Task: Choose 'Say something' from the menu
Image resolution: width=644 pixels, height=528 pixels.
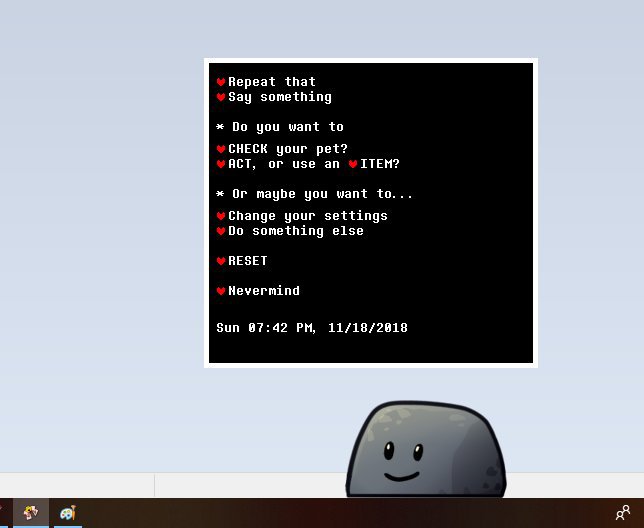Action: [x=280, y=97]
